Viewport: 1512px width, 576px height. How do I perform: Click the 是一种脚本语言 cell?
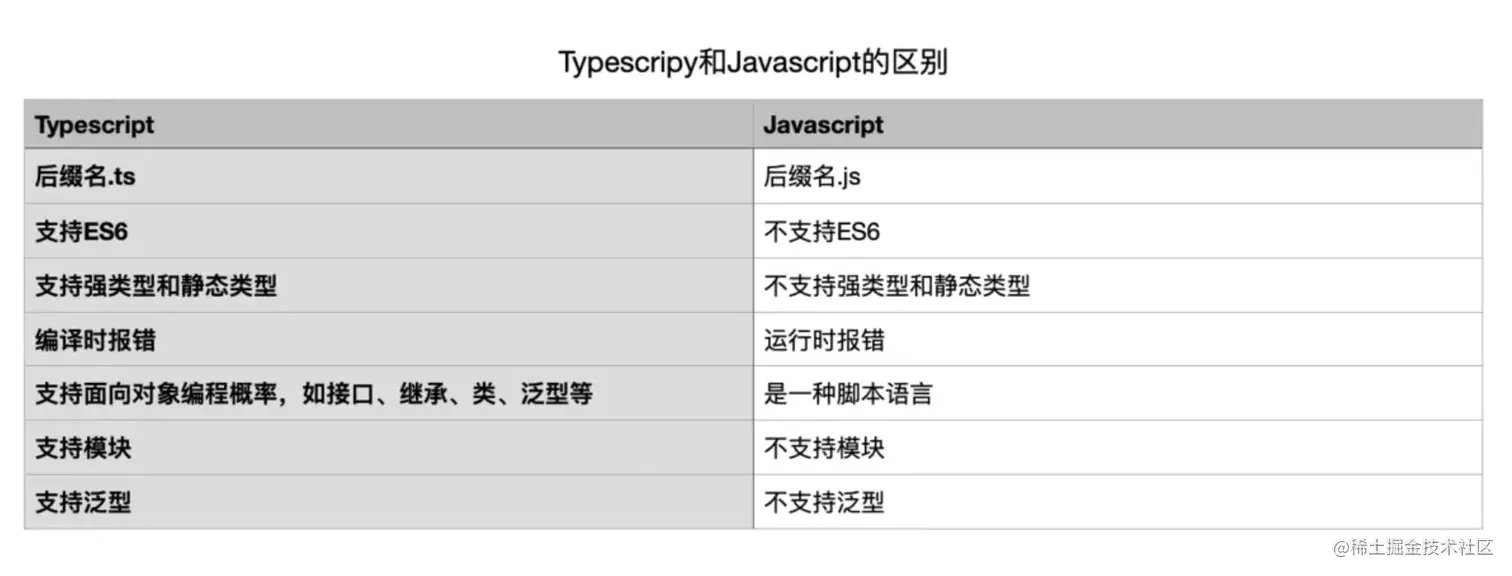tap(1118, 393)
